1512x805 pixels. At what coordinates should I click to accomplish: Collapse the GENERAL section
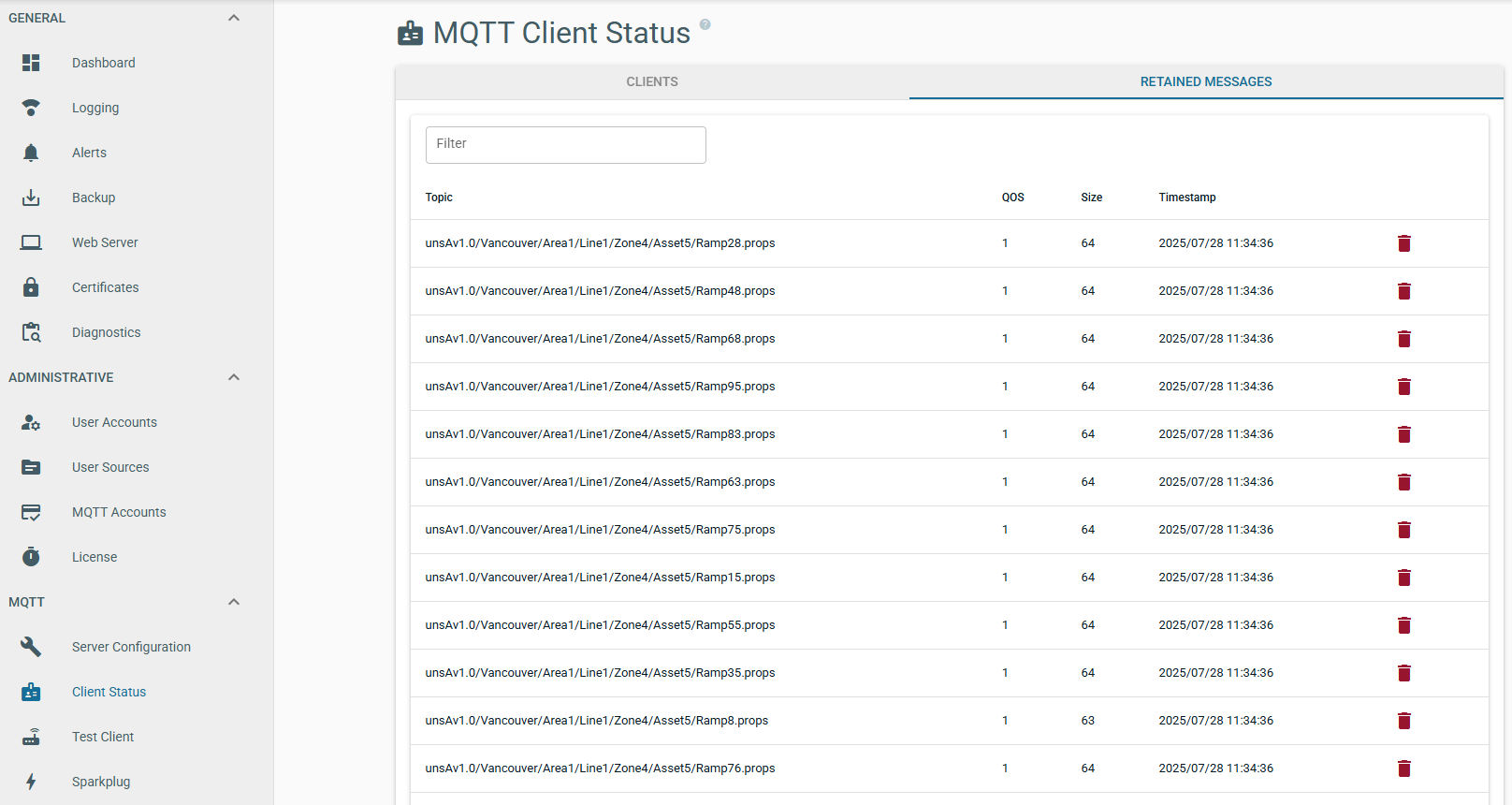pyautogui.click(x=234, y=18)
